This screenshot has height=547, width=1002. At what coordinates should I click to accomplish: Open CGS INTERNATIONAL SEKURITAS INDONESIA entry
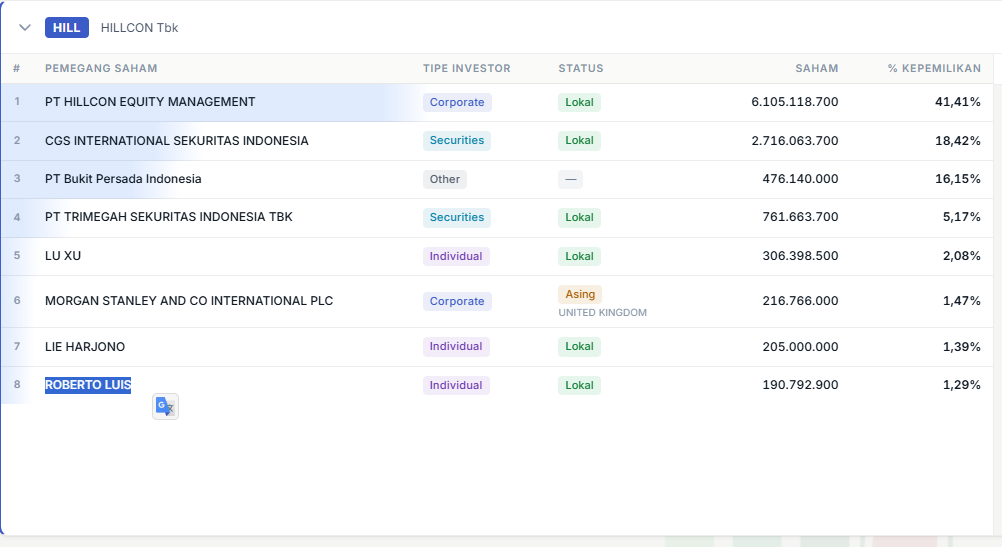[x=177, y=141]
